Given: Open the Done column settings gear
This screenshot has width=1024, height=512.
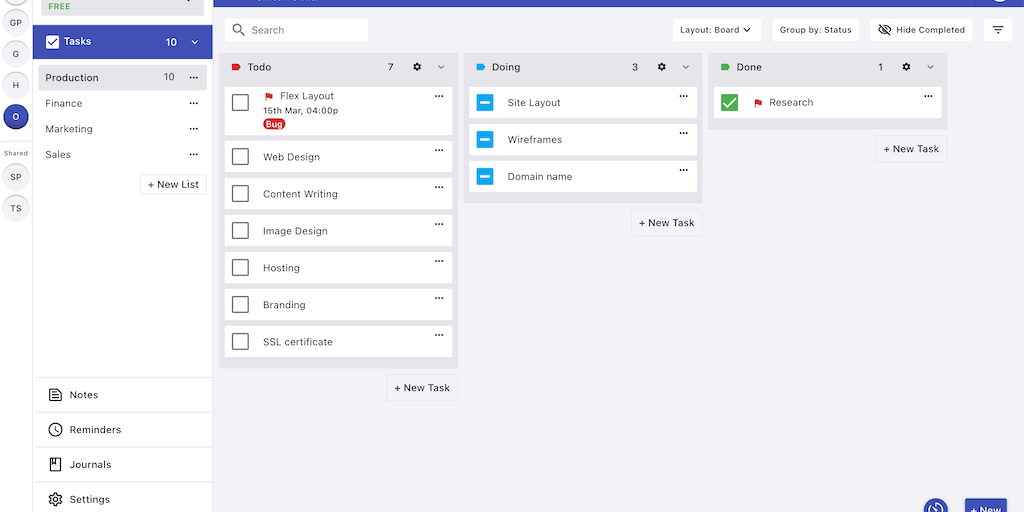Looking at the screenshot, I should tap(906, 67).
